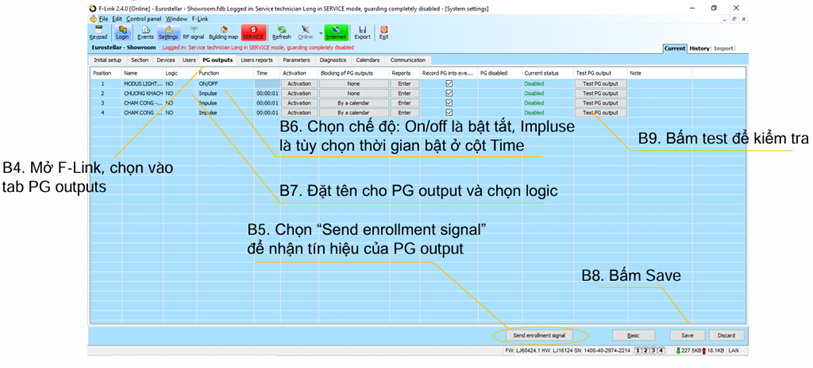Switch to the Communication tab
The width and height of the screenshot is (813, 368).
pos(408,60)
